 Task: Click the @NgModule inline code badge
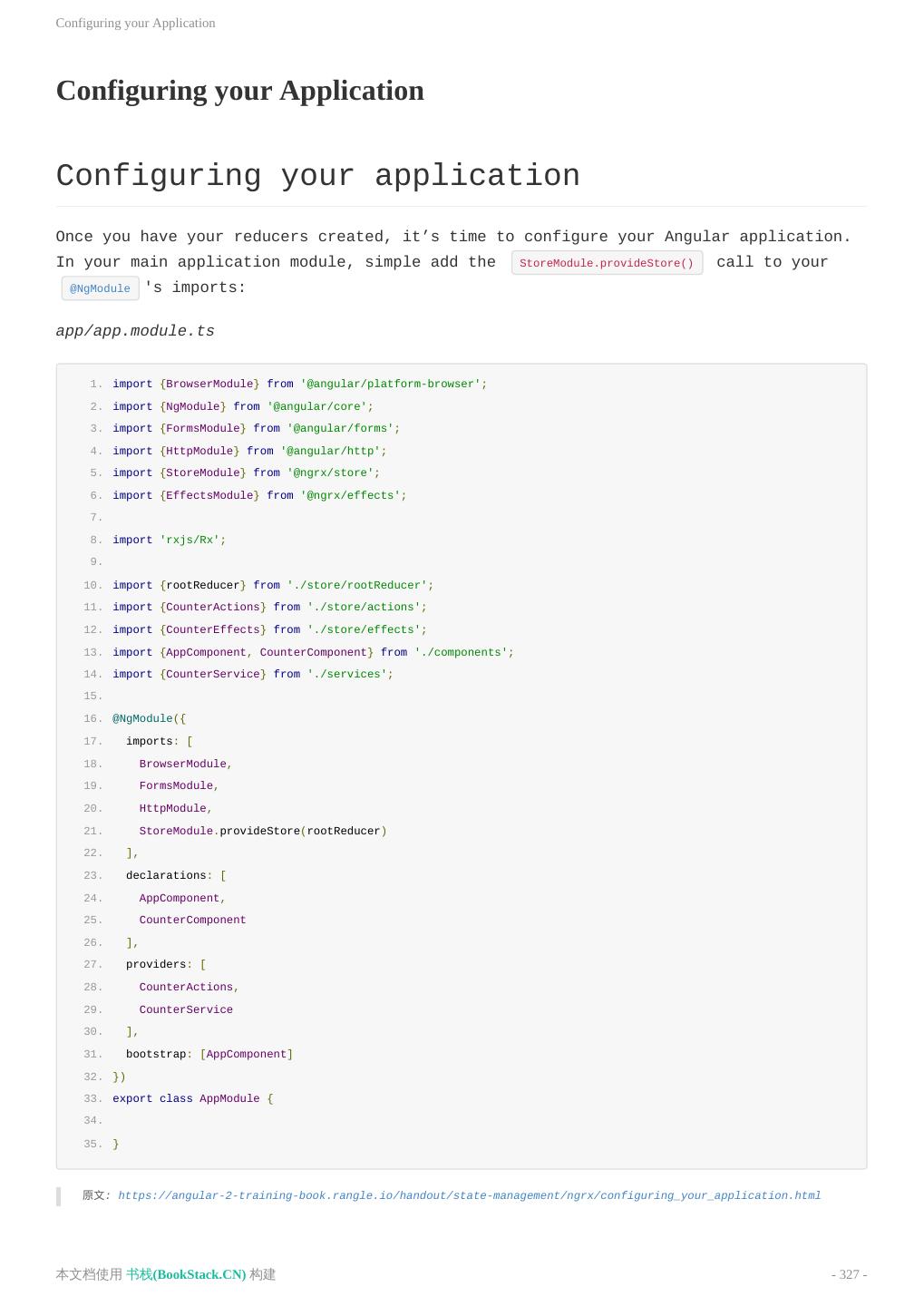coord(100,288)
